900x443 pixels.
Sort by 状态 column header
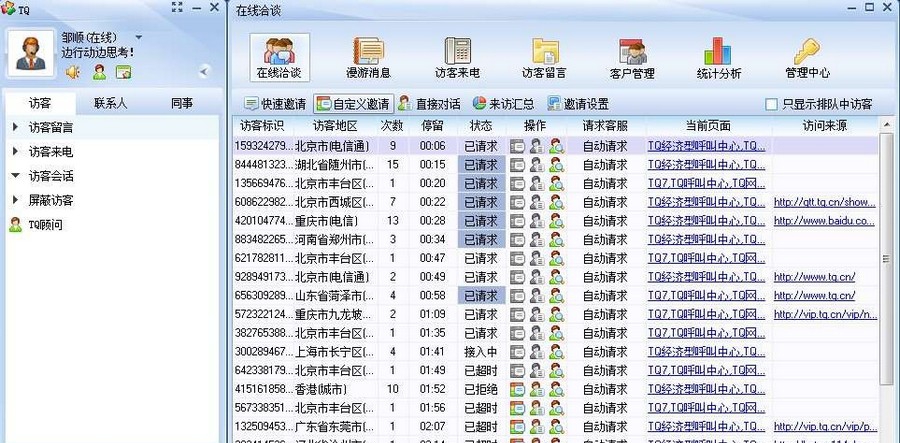click(481, 126)
